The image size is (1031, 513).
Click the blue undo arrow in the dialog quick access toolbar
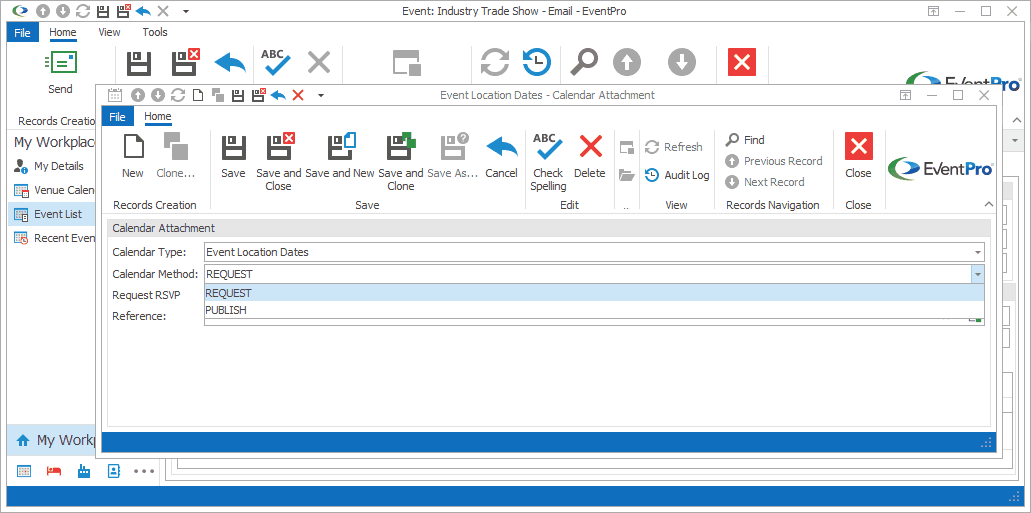click(x=278, y=95)
